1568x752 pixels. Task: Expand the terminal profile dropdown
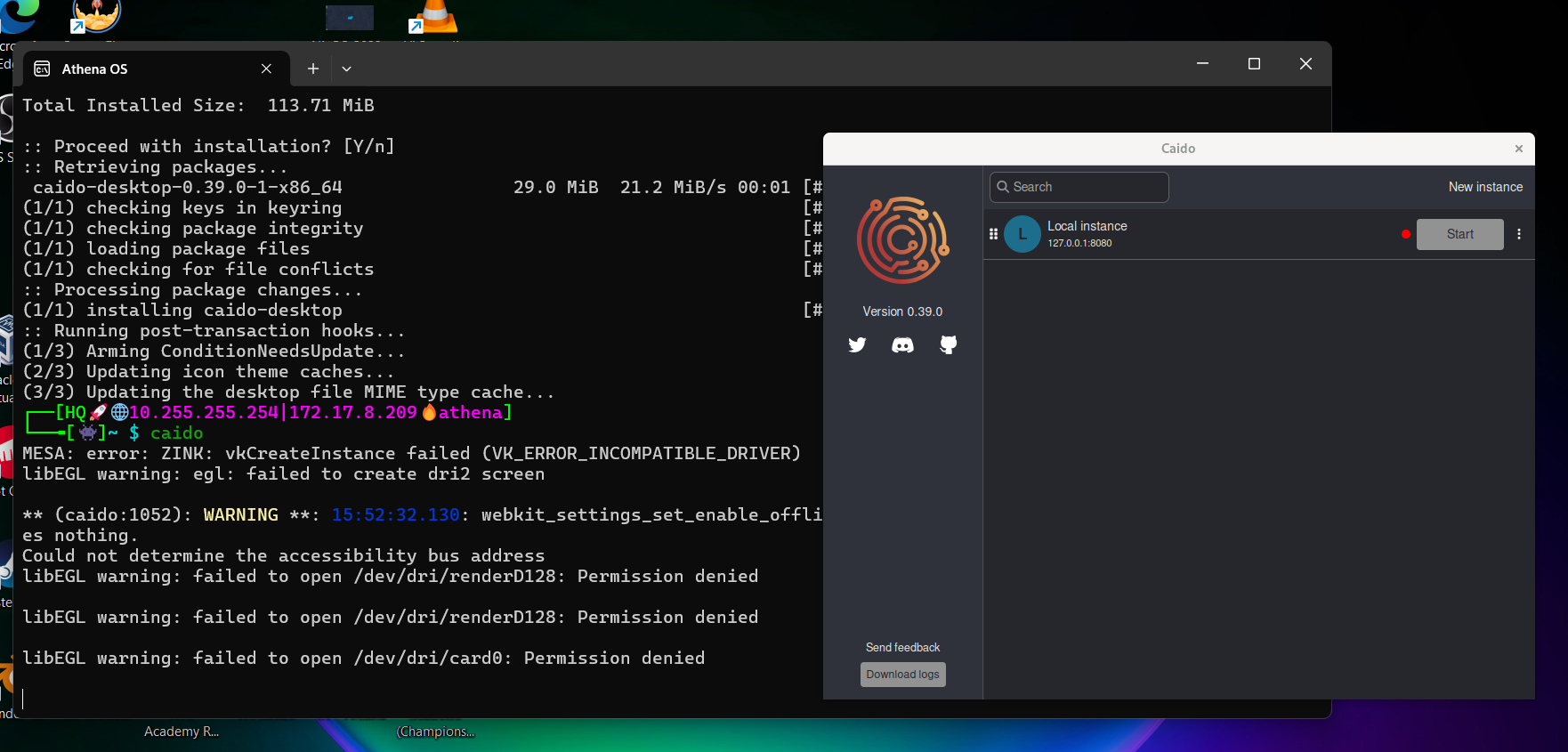(347, 69)
